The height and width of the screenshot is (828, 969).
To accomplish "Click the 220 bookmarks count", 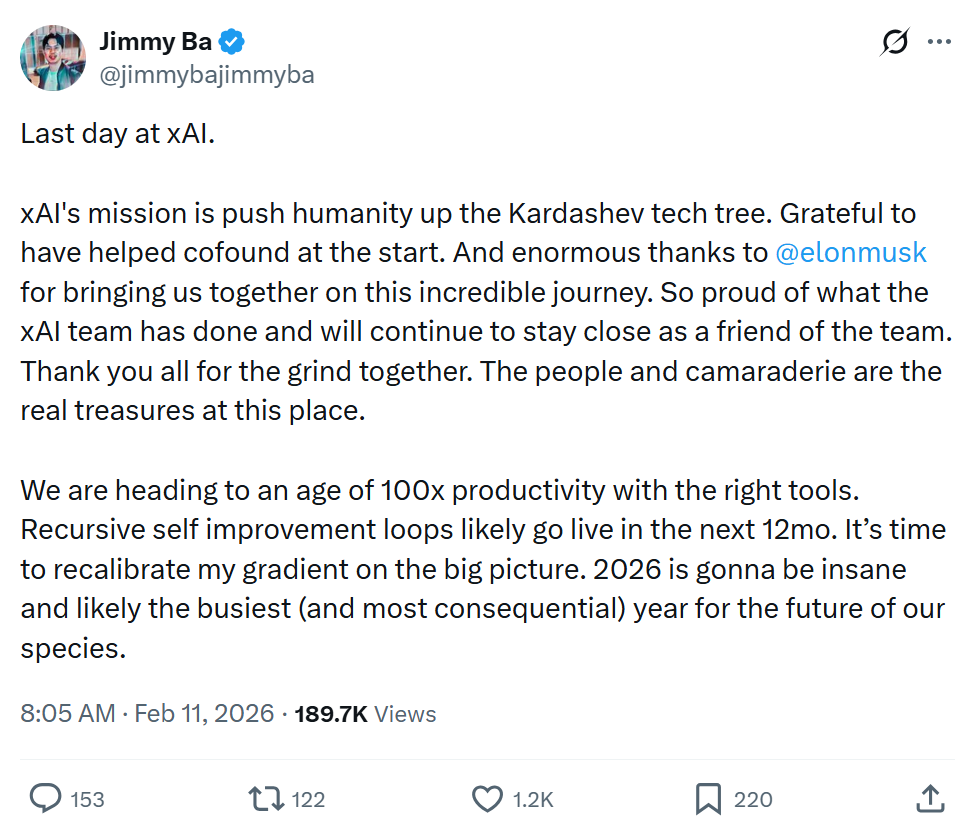I will 753,800.
